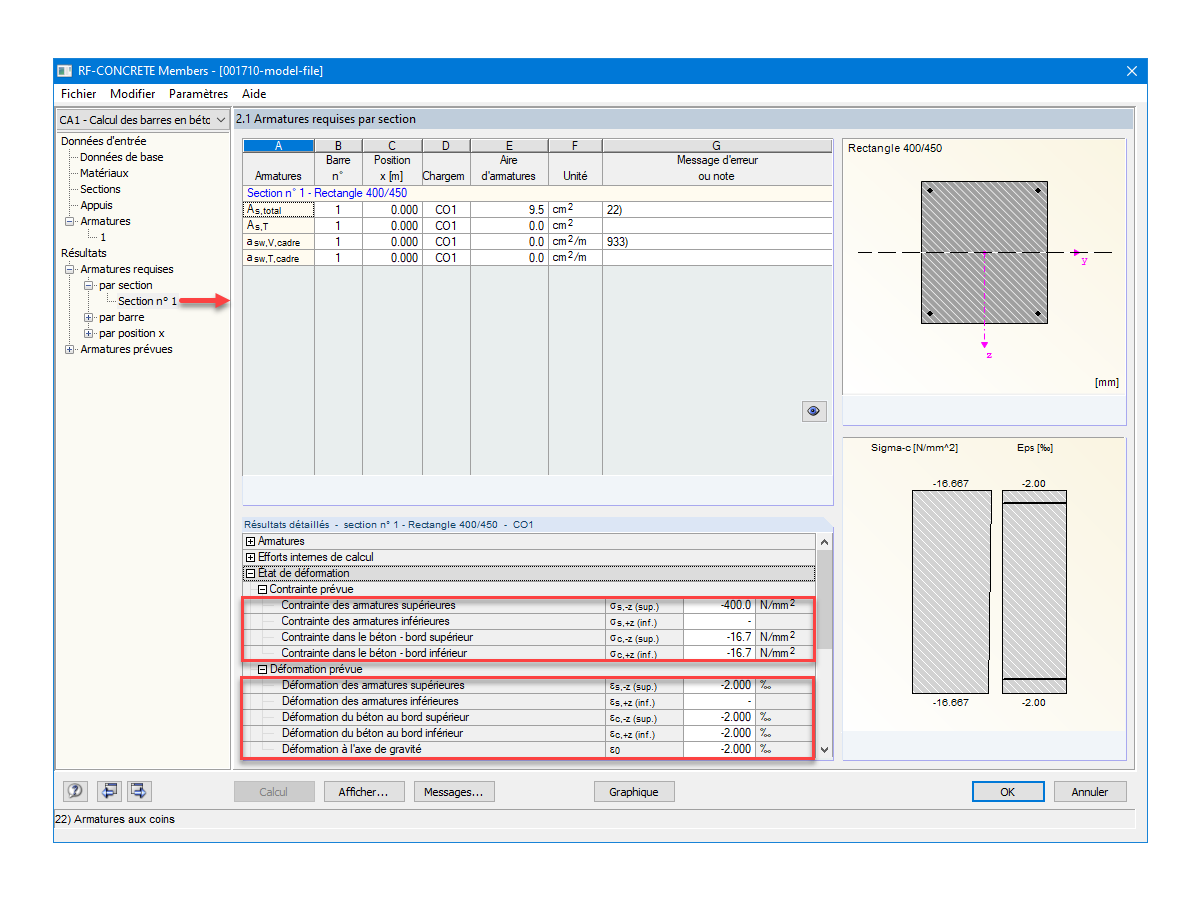Select the As,T row label
Viewport: 1200px width, 900px height.
click(x=279, y=226)
